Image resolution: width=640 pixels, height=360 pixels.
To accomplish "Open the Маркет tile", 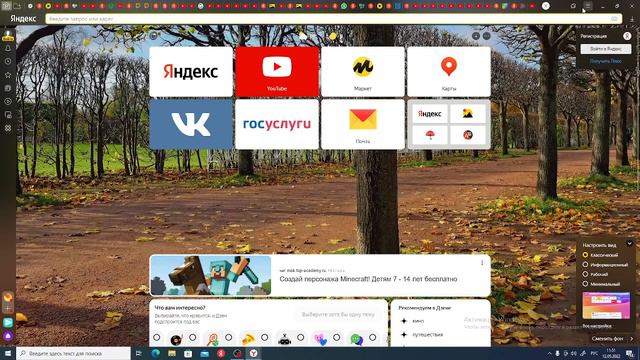I will pyautogui.click(x=363, y=72).
